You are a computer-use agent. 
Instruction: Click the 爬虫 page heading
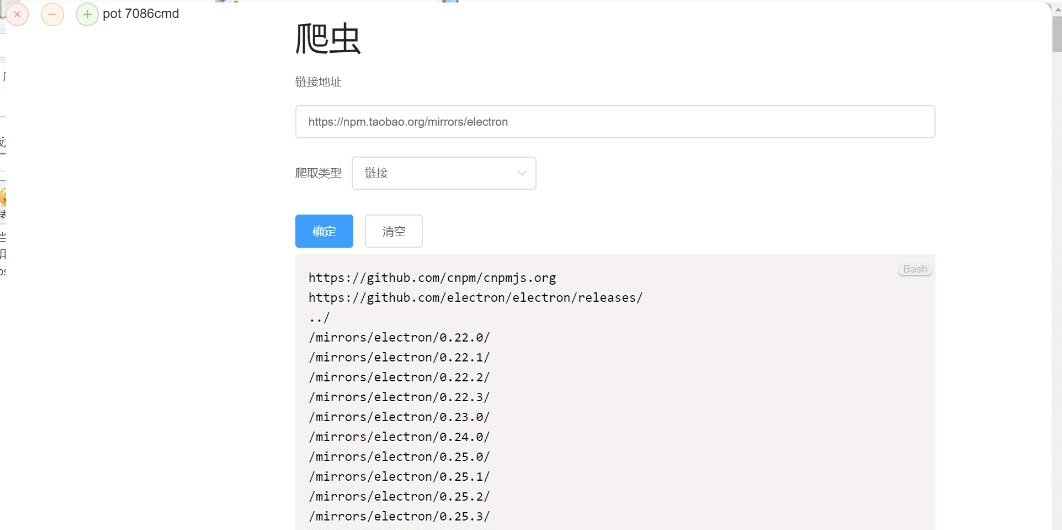click(x=328, y=39)
